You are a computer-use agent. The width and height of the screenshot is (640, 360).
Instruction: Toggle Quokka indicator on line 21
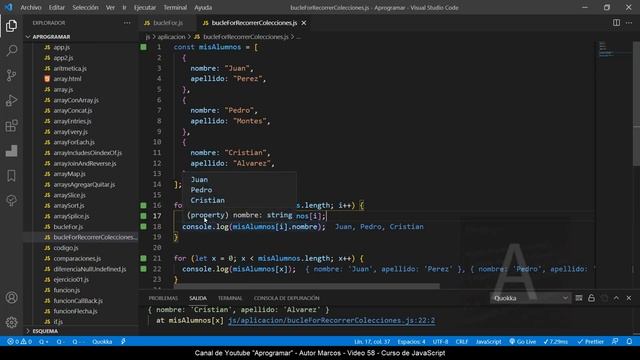(x=144, y=258)
